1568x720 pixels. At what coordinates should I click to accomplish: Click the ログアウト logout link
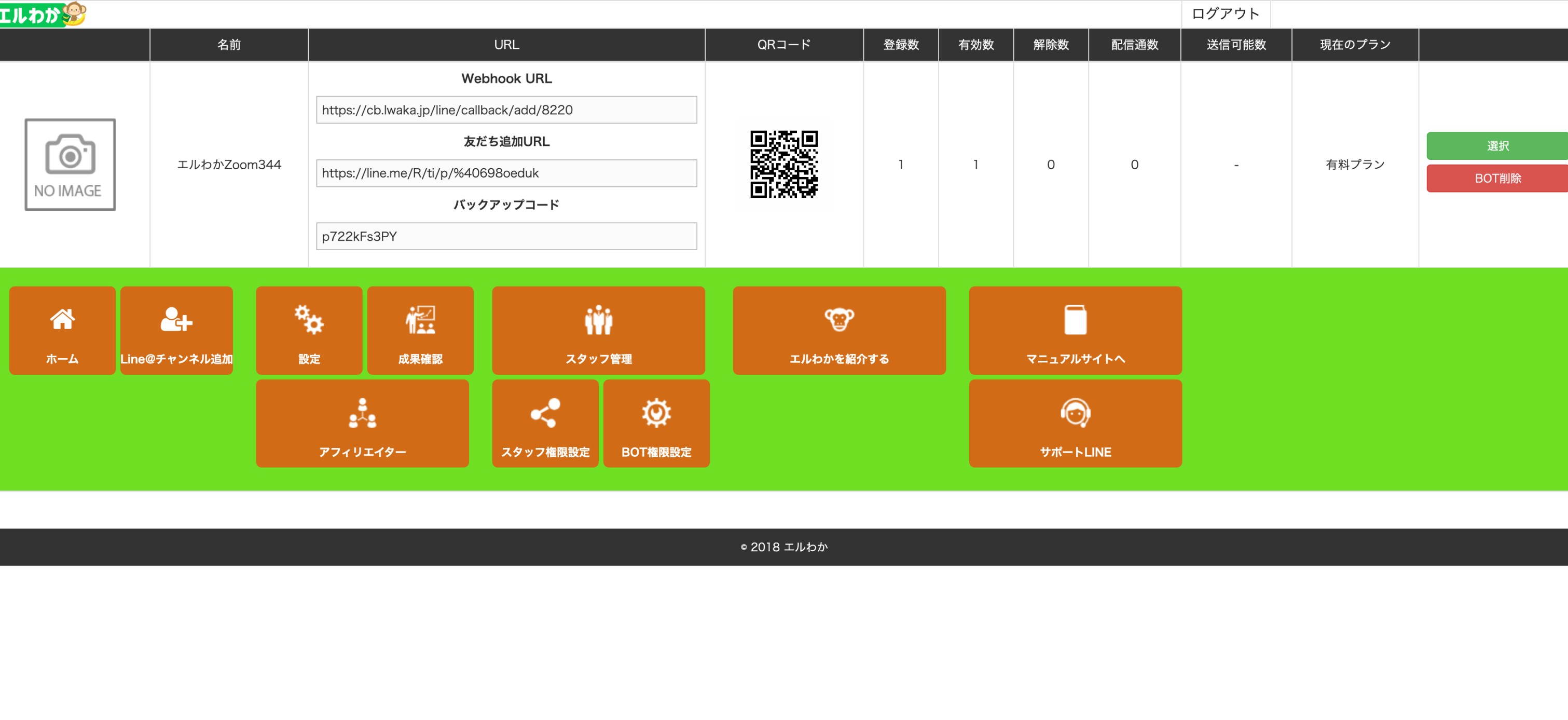click(x=1226, y=13)
